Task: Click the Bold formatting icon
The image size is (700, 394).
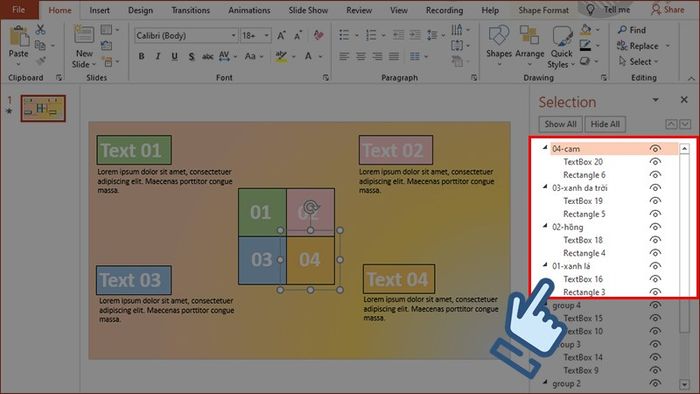Action: coord(142,56)
